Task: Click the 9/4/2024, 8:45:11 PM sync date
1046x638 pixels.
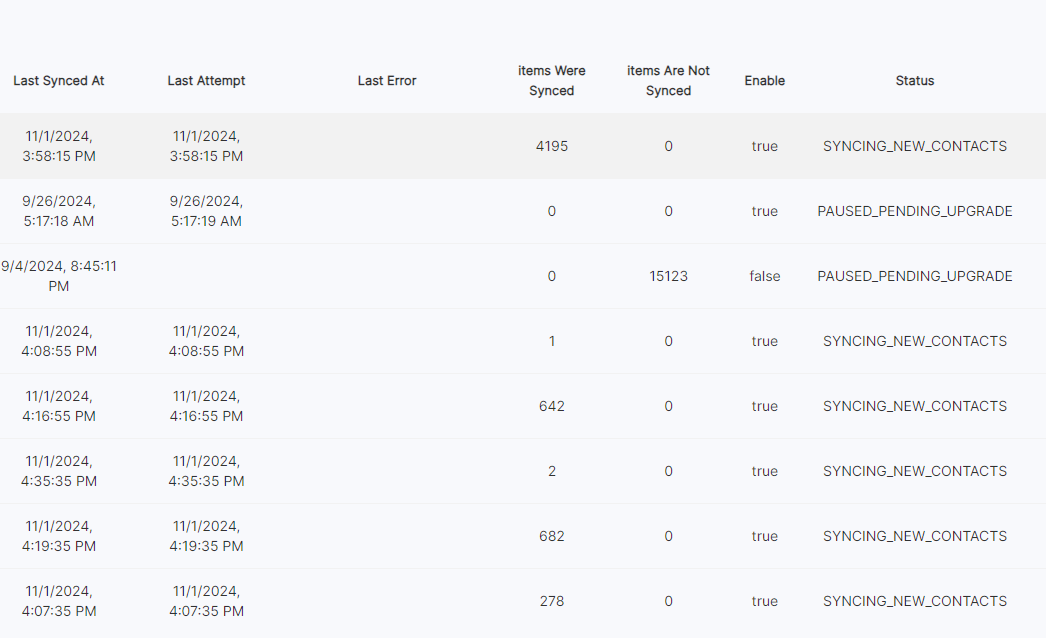Action: 59,276
